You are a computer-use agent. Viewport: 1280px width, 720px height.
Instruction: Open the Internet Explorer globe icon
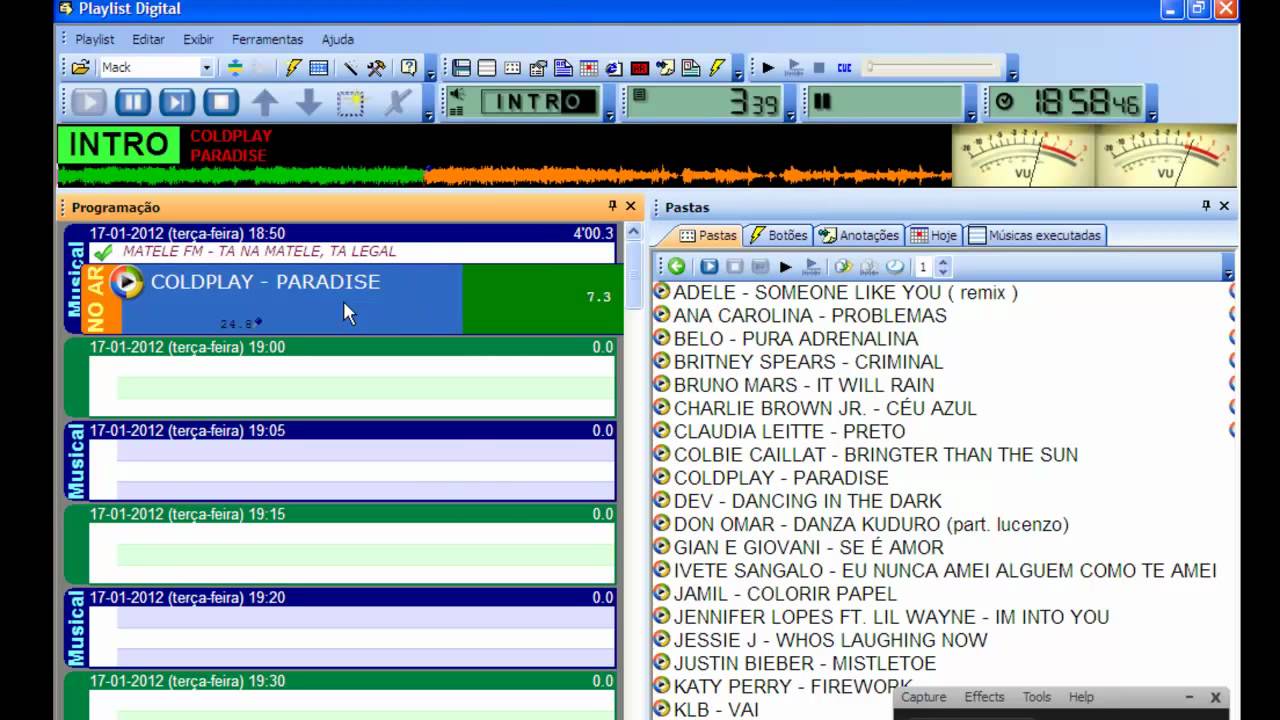click(614, 68)
